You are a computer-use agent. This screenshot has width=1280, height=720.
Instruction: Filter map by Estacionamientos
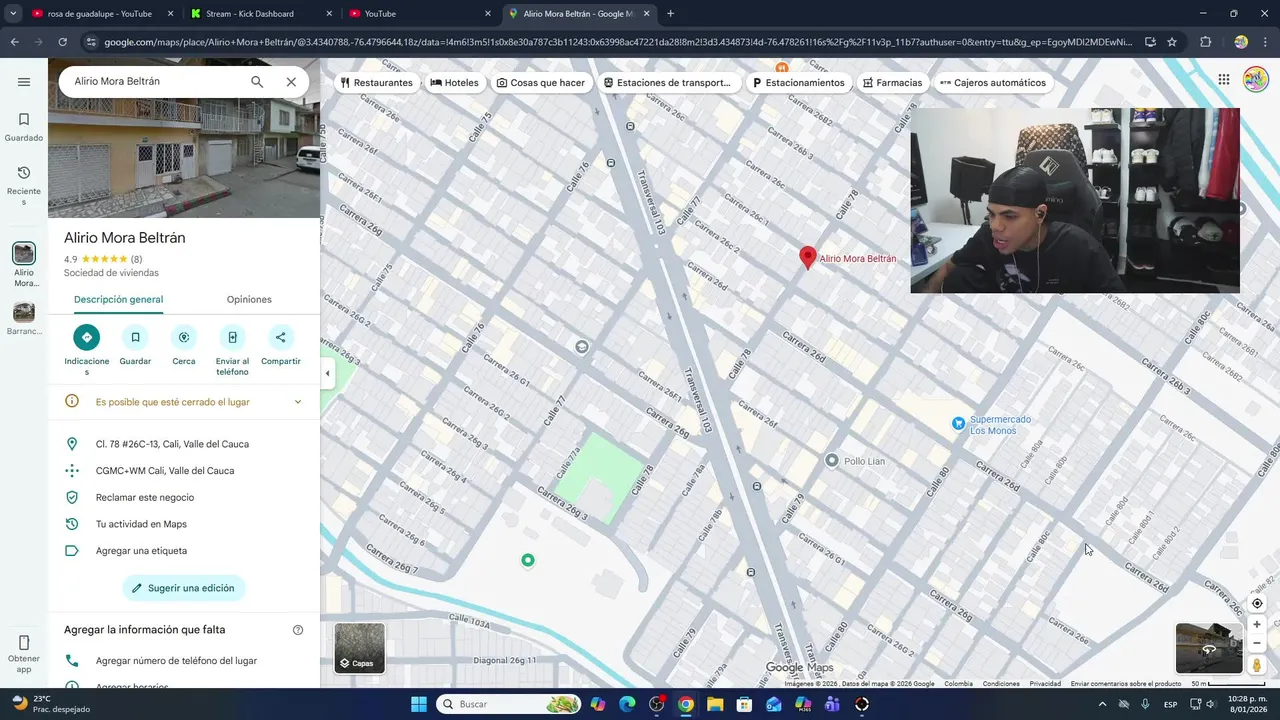click(x=798, y=83)
